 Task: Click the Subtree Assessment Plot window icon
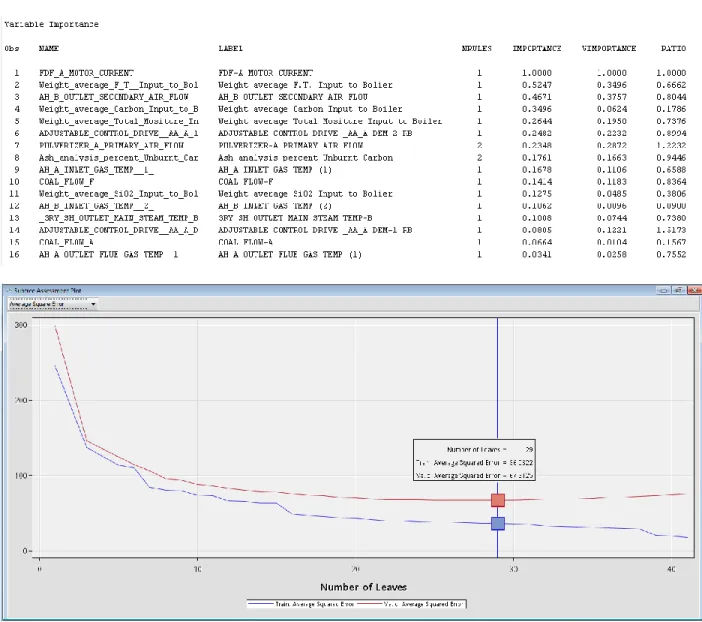click(9, 291)
